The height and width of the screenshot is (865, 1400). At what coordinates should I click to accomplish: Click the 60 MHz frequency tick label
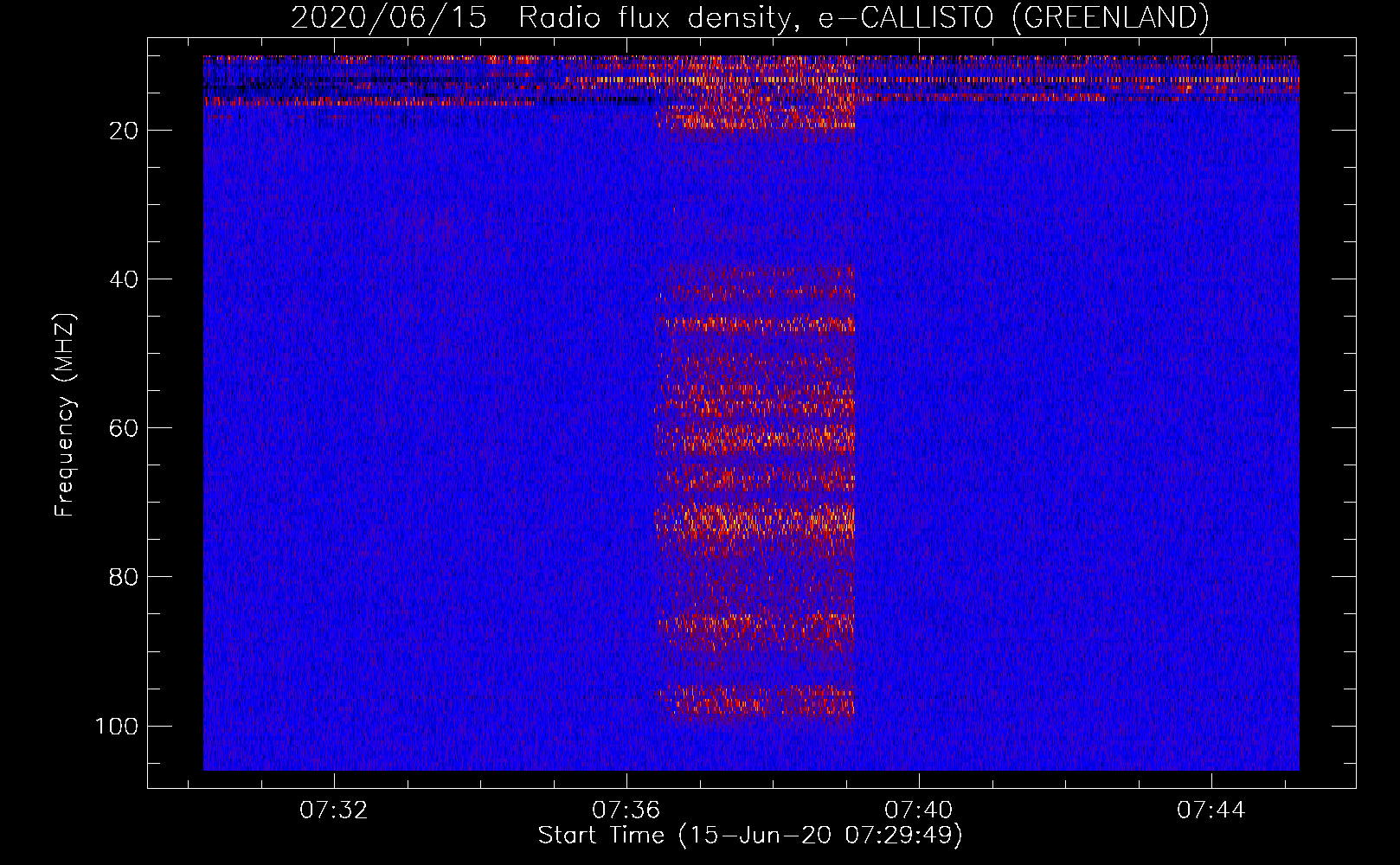(124, 428)
